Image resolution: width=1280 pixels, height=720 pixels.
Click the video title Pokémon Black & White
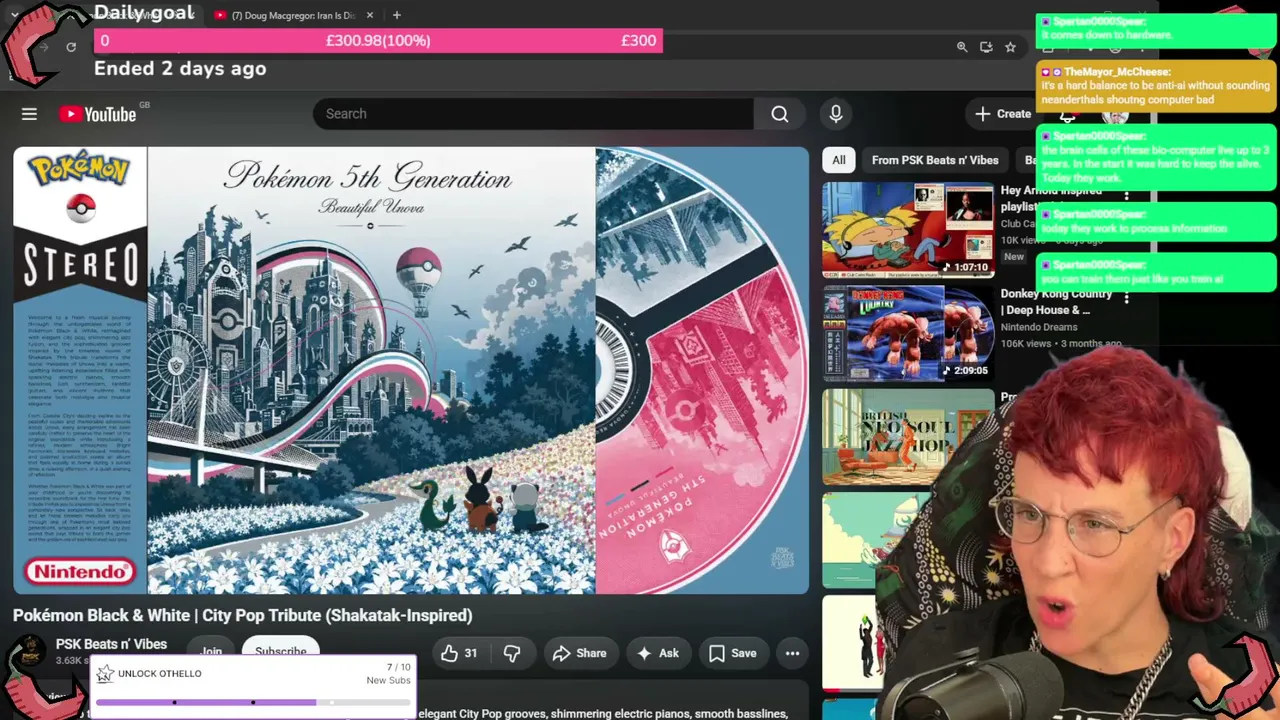point(242,615)
